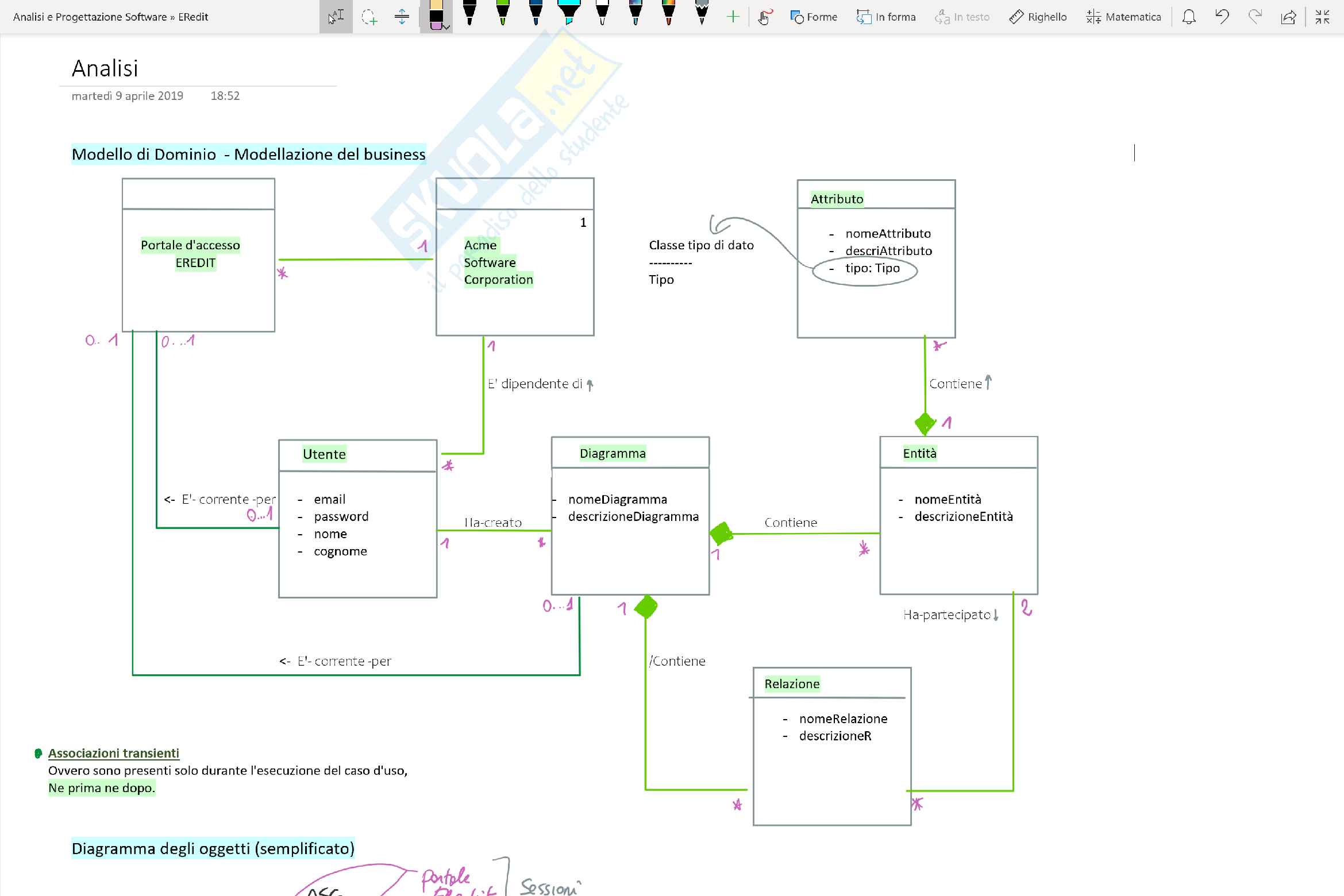Click the Entità class name
The image size is (1344, 896).
coord(920,453)
